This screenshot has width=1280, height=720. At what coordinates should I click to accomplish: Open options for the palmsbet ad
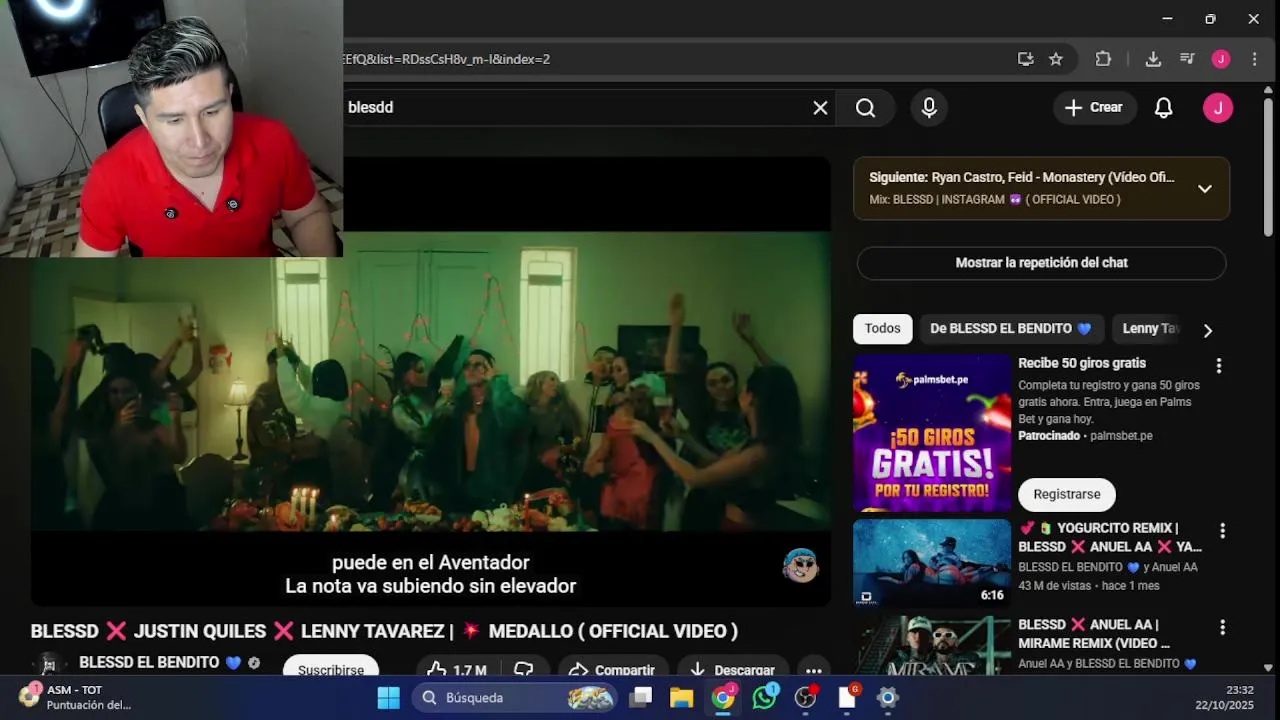pos(1218,366)
